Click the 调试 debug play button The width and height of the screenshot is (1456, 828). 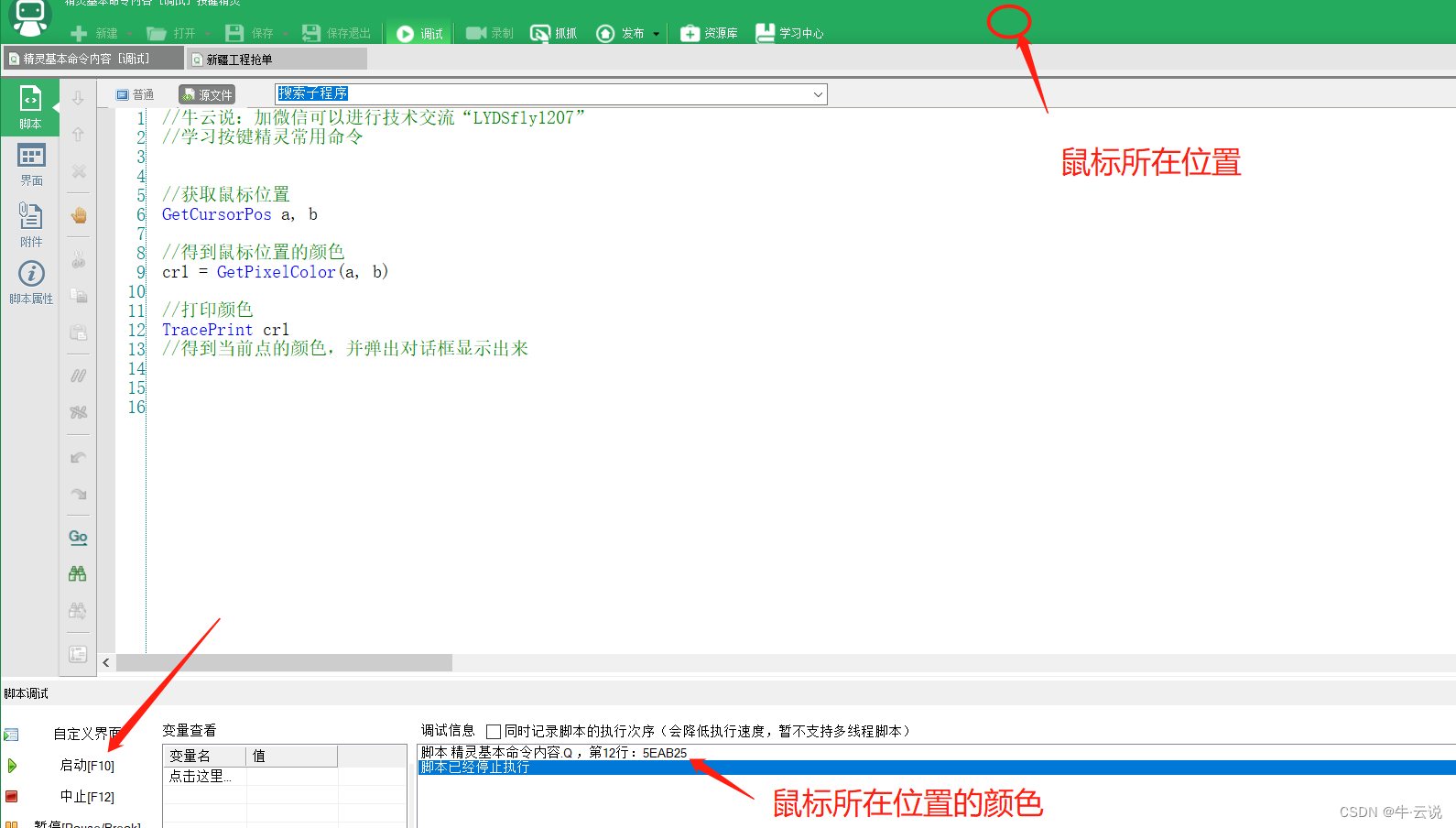(419, 34)
